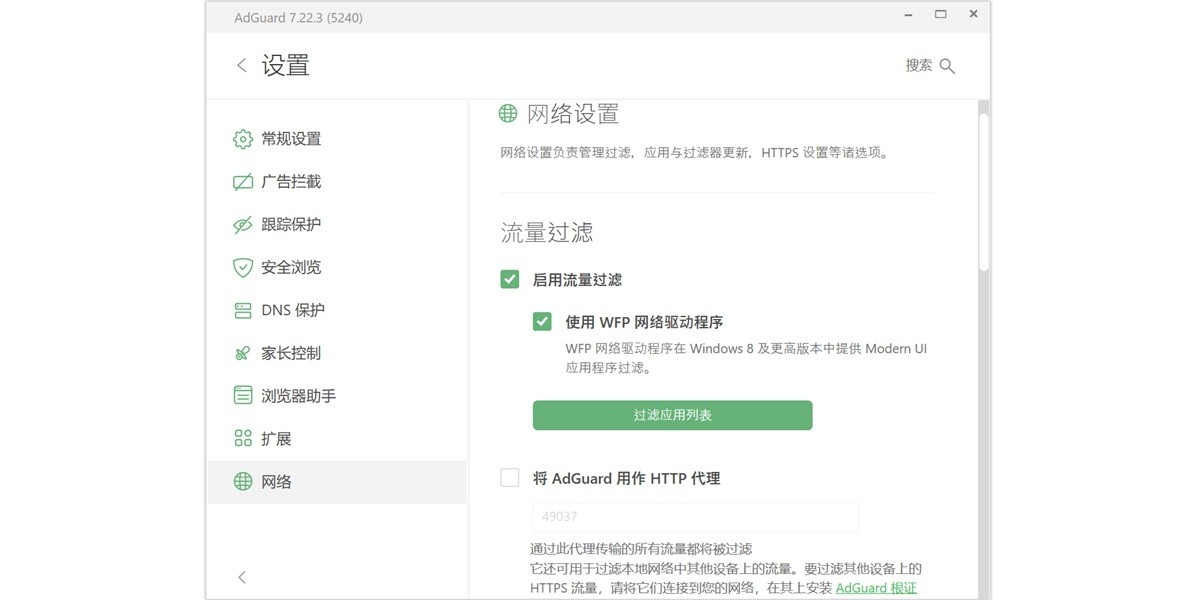Viewport: 1200px width, 600px height.
Task: Click the 安全浏览 shield icon
Action: point(242,267)
